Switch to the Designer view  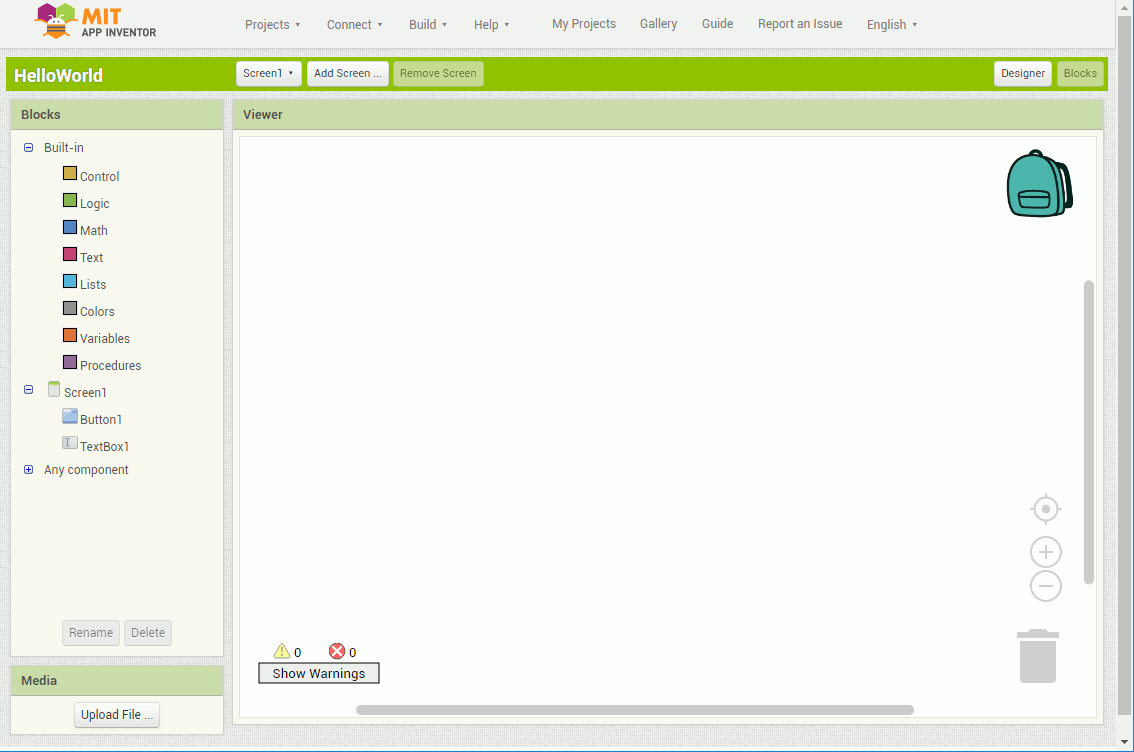(x=1022, y=72)
